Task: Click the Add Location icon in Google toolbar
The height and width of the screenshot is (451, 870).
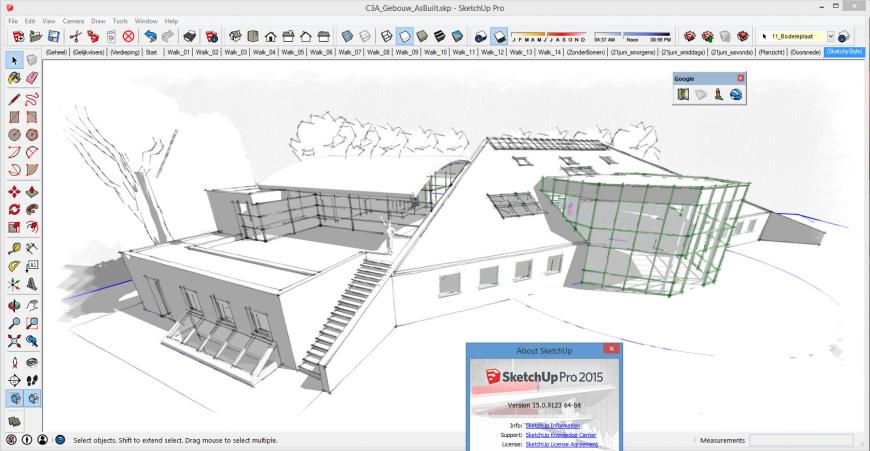Action: click(x=683, y=94)
